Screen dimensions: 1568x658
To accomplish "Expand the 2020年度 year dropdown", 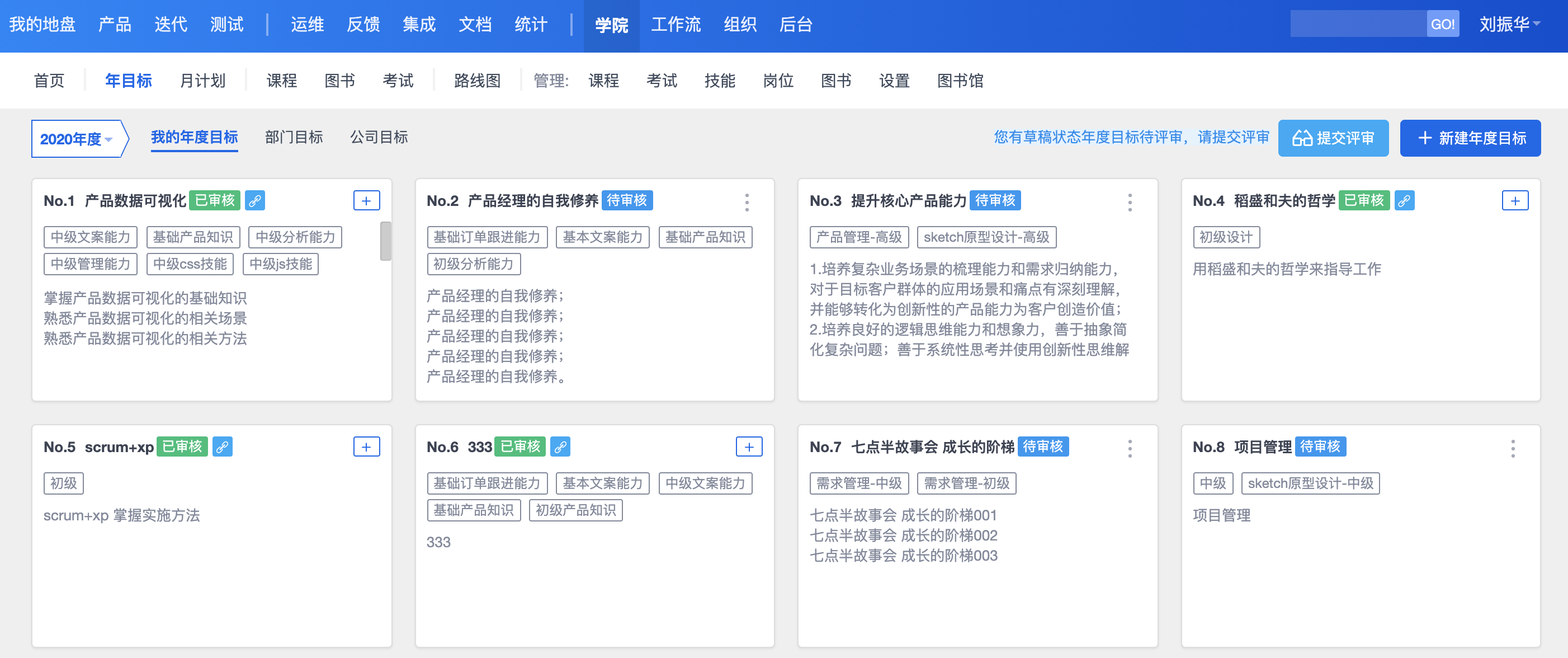I will coord(77,139).
